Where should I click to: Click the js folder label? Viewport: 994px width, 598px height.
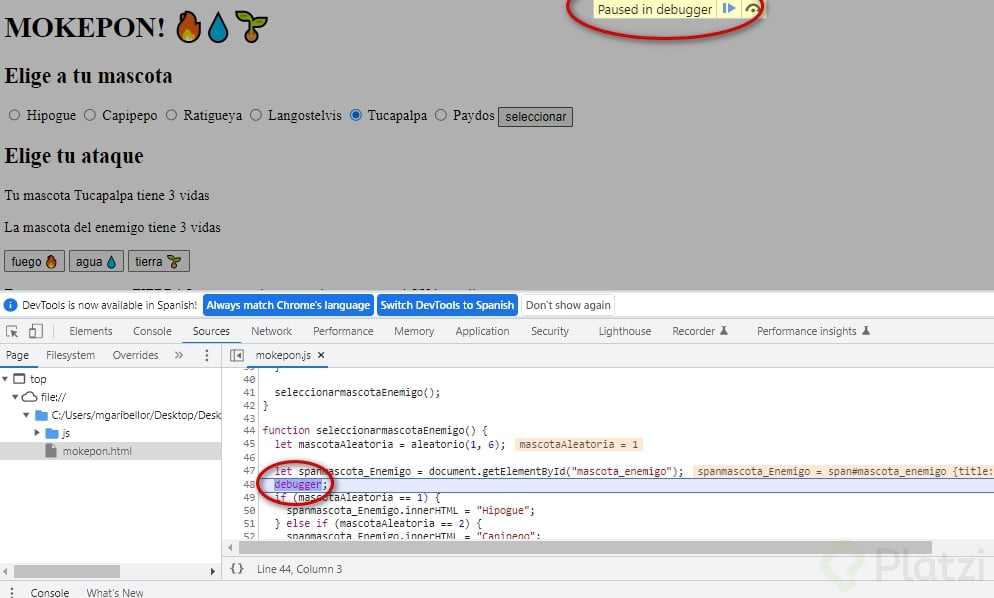click(66, 433)
